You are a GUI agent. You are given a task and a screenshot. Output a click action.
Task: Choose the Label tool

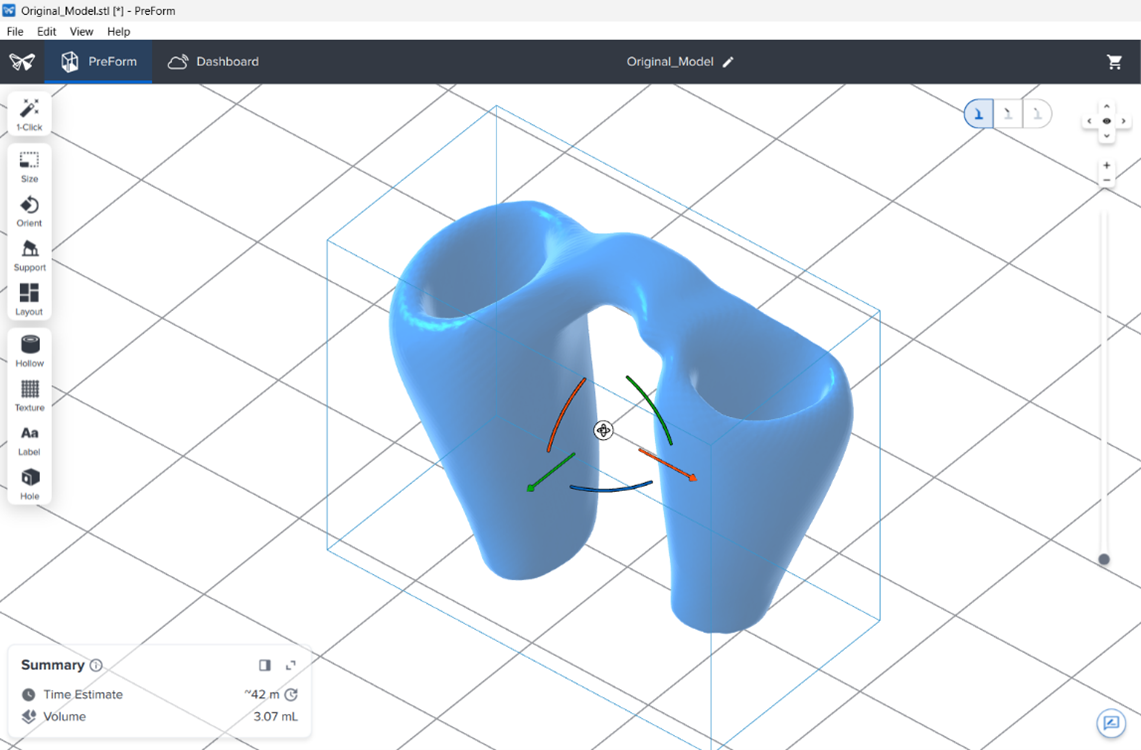pos(29,438)
